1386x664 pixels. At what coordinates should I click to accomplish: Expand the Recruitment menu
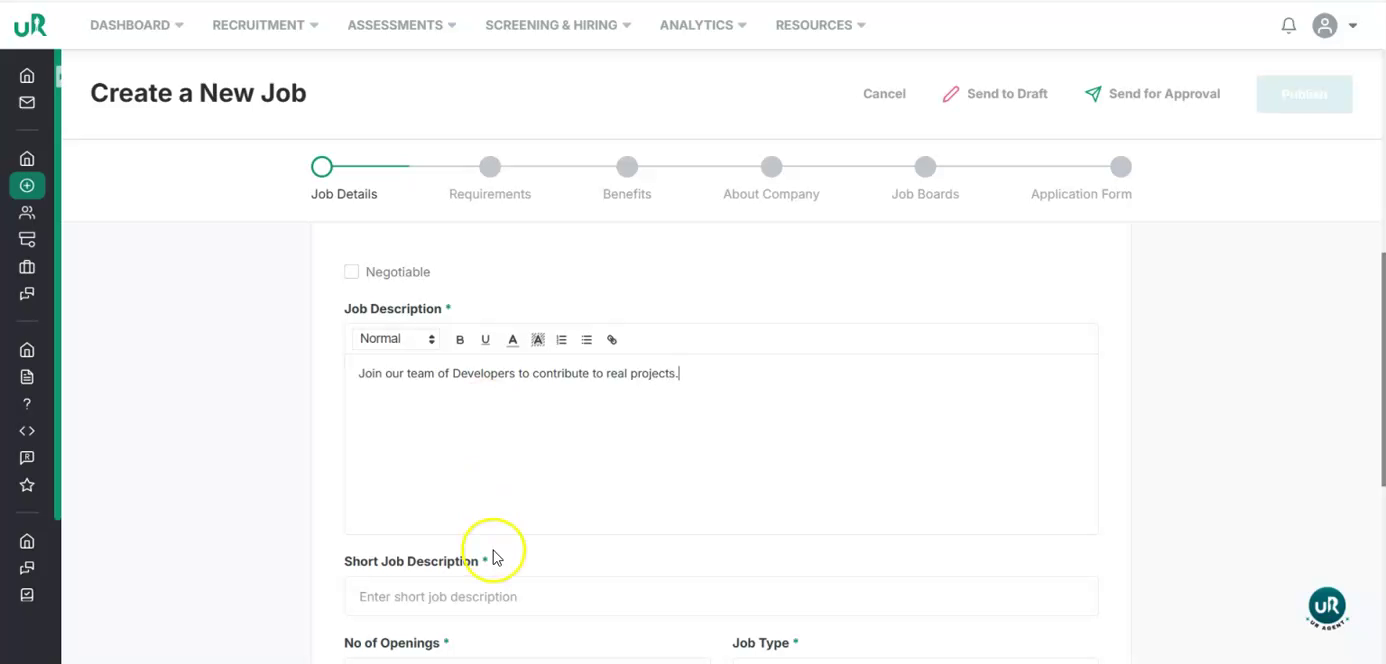pyautogui.click(x=265, y=25)
